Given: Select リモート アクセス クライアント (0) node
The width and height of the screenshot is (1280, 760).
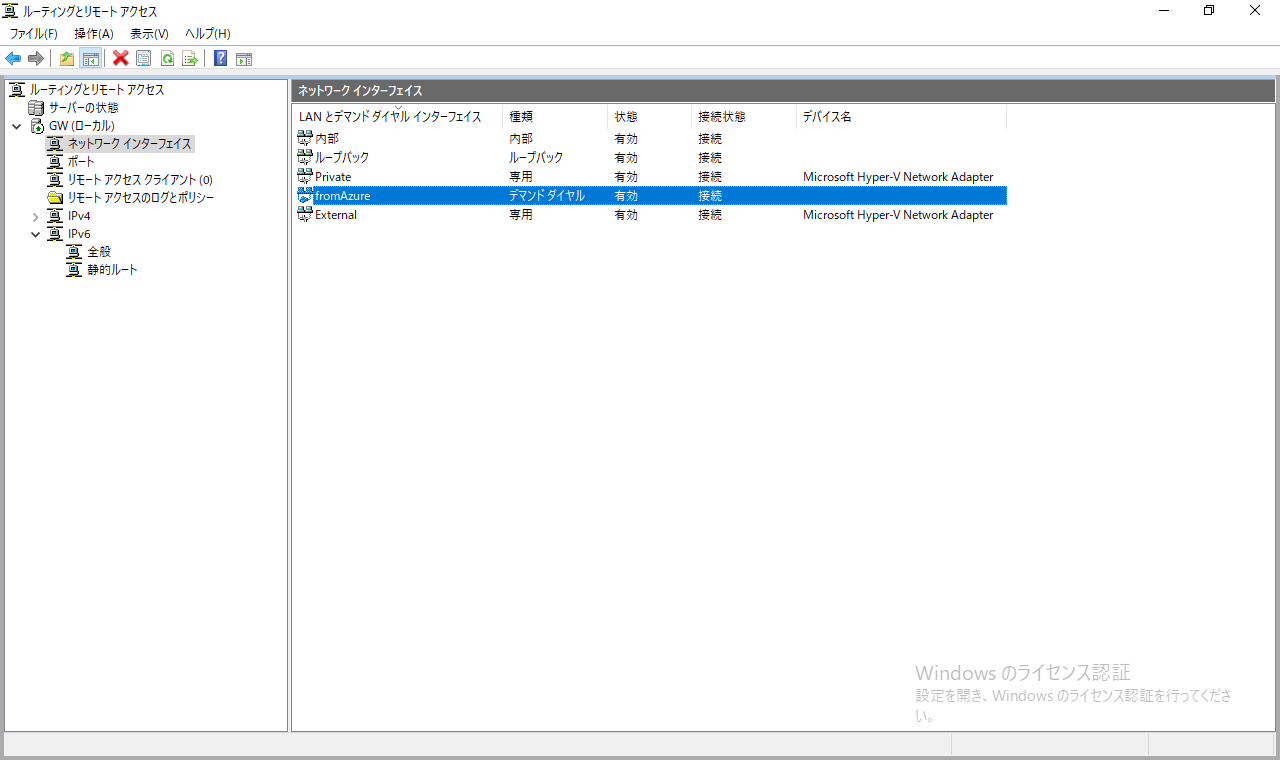Looking at the screenshot, I should (x=140, y=179).
